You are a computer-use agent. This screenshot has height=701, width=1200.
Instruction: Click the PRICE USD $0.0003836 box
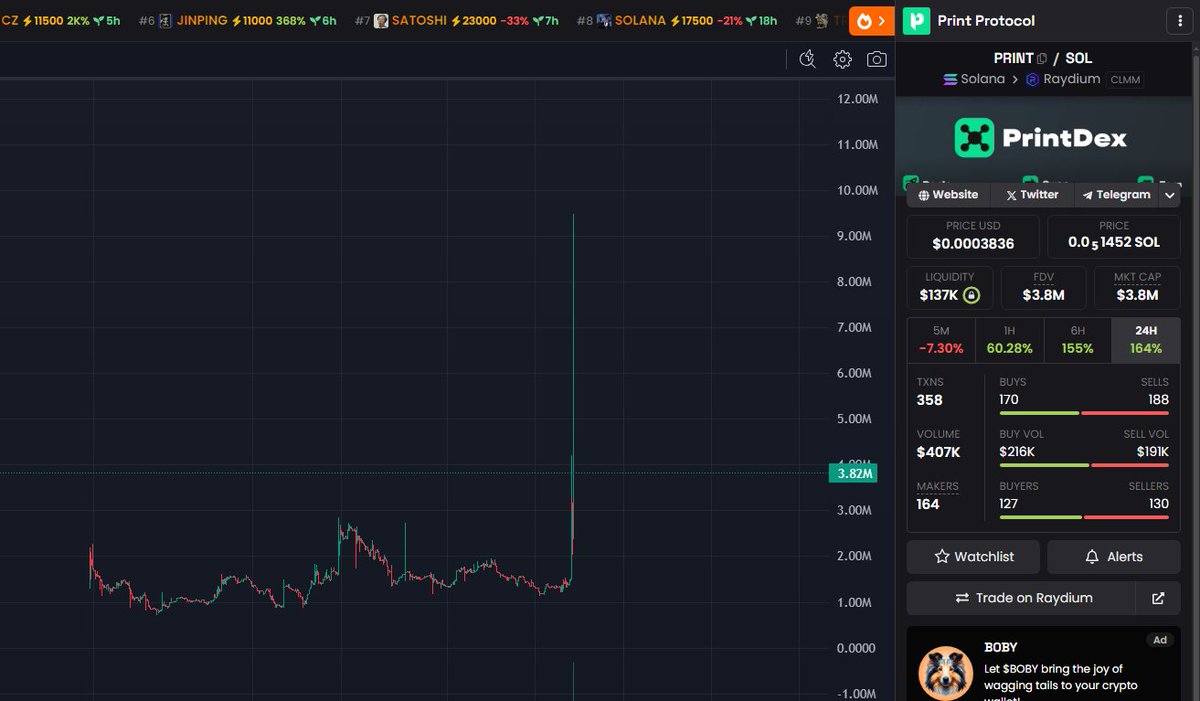[x=973, y=236]
